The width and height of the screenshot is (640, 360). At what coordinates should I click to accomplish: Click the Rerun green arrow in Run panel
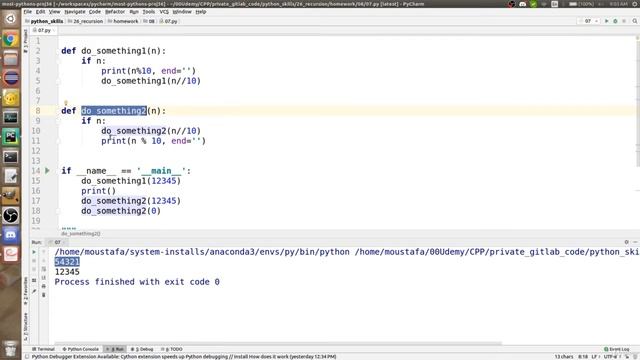34,252
